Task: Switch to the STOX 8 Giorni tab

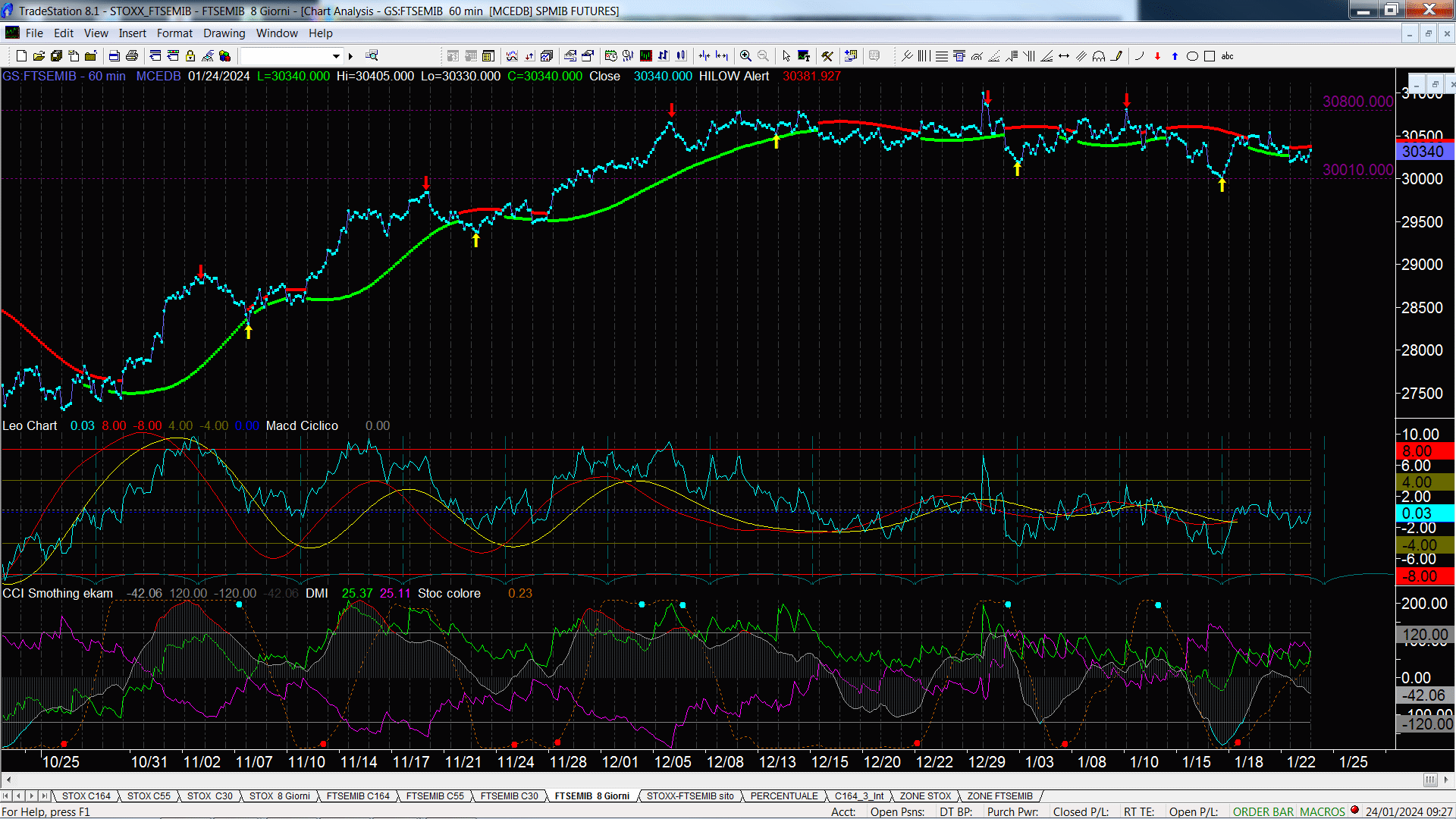Action: tap(279, 796)
